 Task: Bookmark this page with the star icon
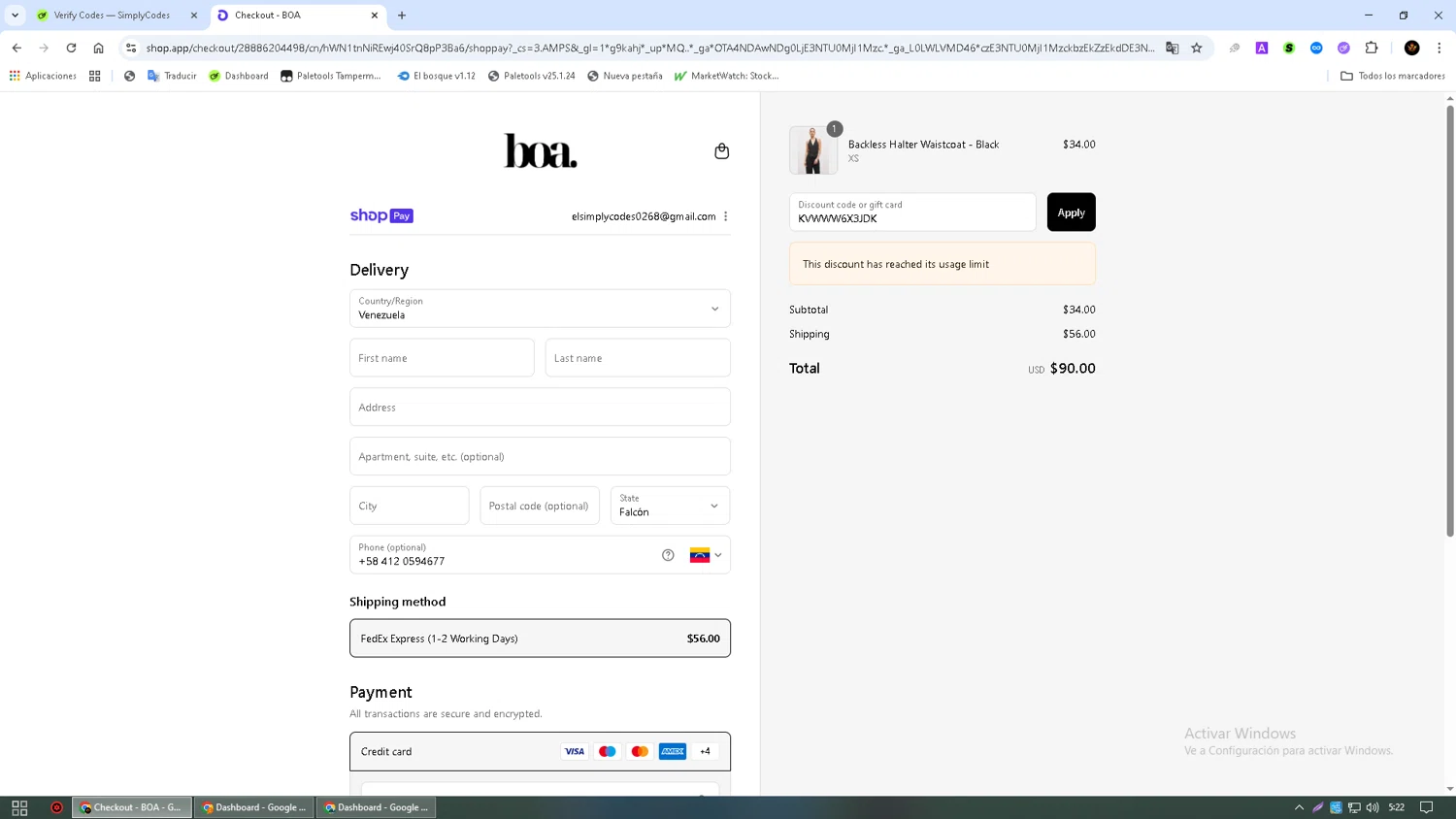pos(1197,48)
